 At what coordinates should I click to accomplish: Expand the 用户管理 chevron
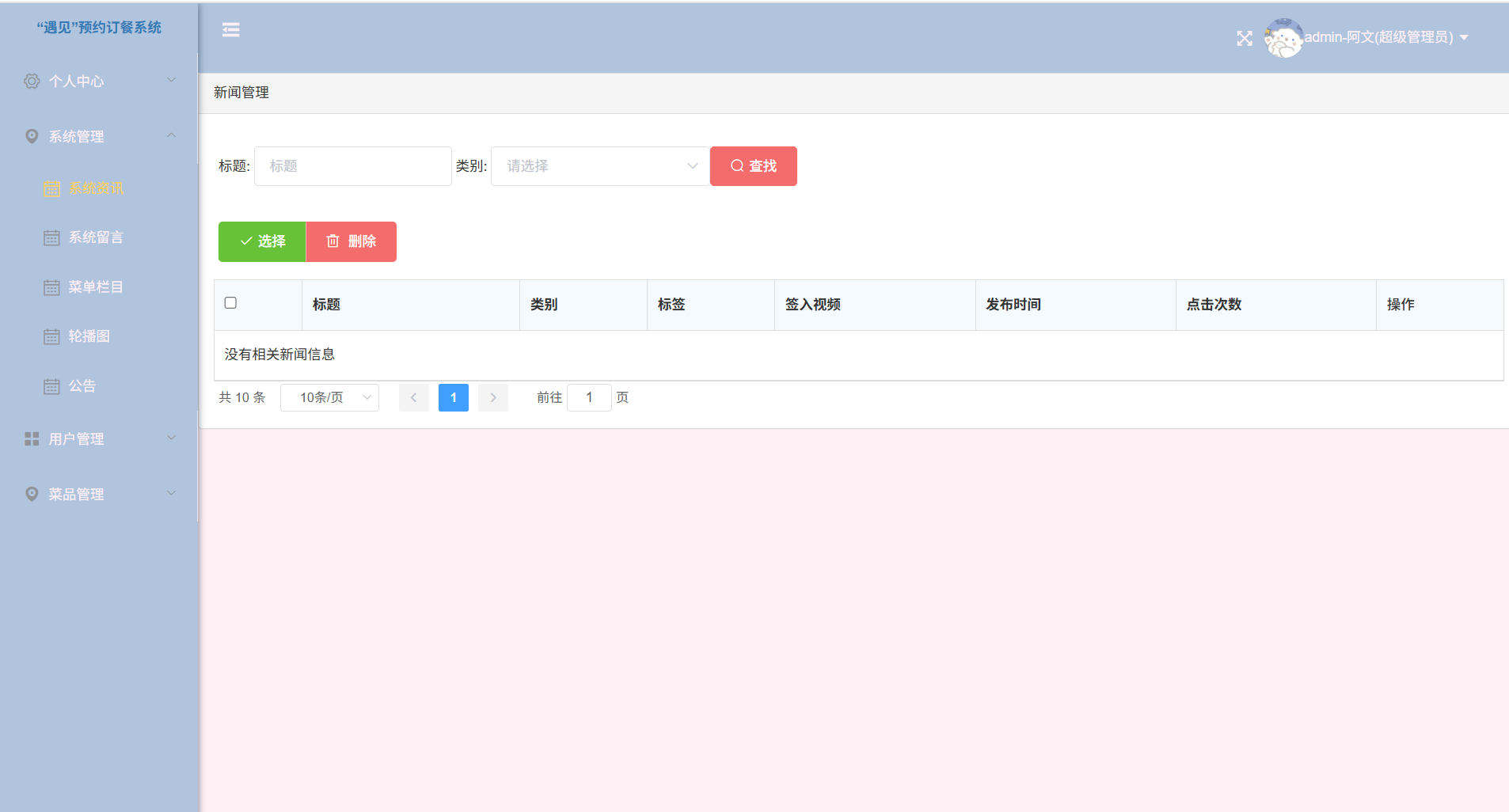[171, 438]
